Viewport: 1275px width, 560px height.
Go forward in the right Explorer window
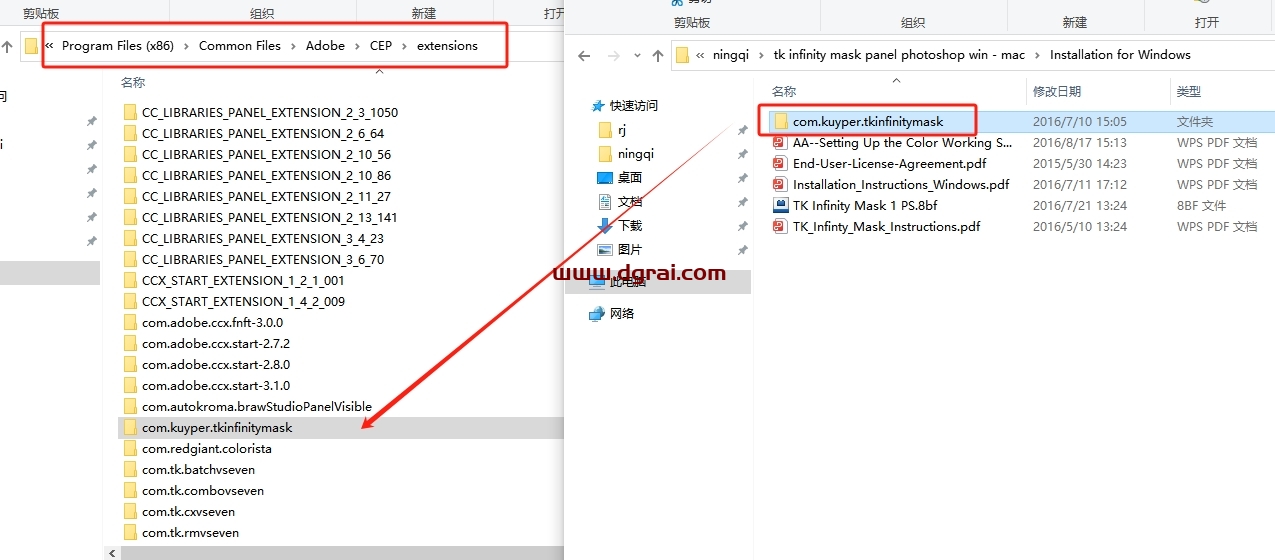[612, 55]
